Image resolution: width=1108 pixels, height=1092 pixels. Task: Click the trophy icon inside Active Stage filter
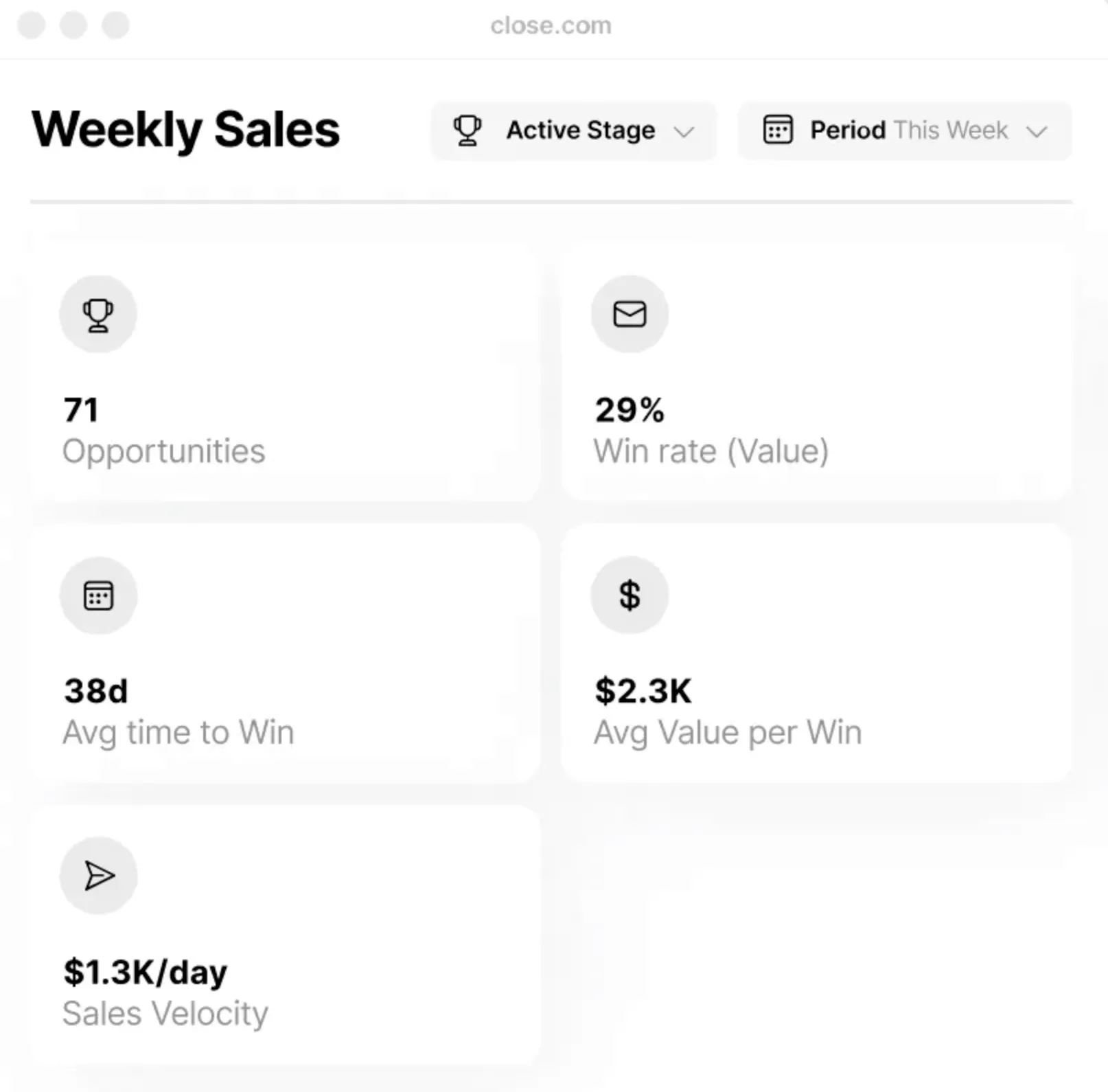[468, 130]
